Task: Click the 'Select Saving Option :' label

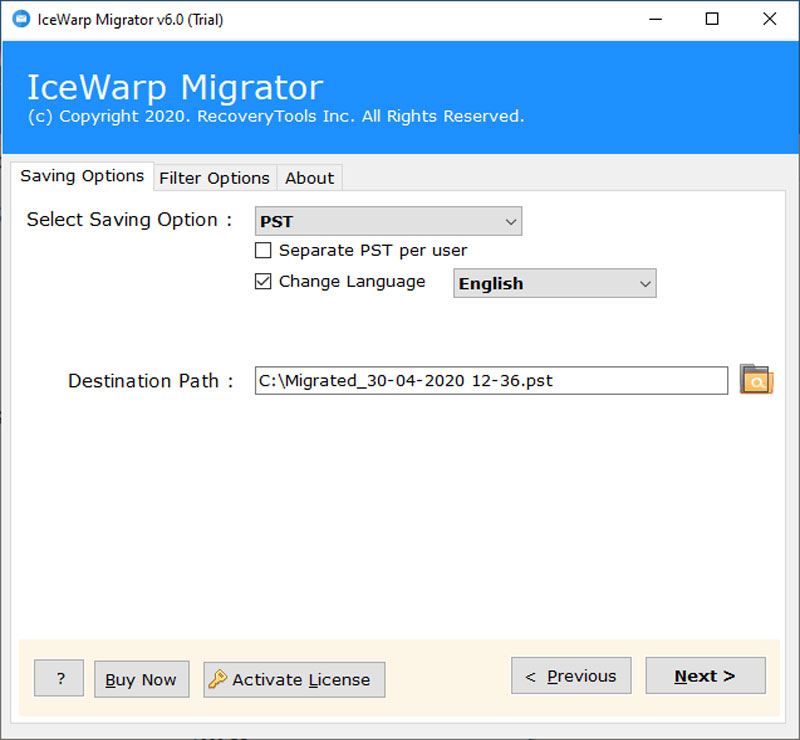Action: [129, 220]
